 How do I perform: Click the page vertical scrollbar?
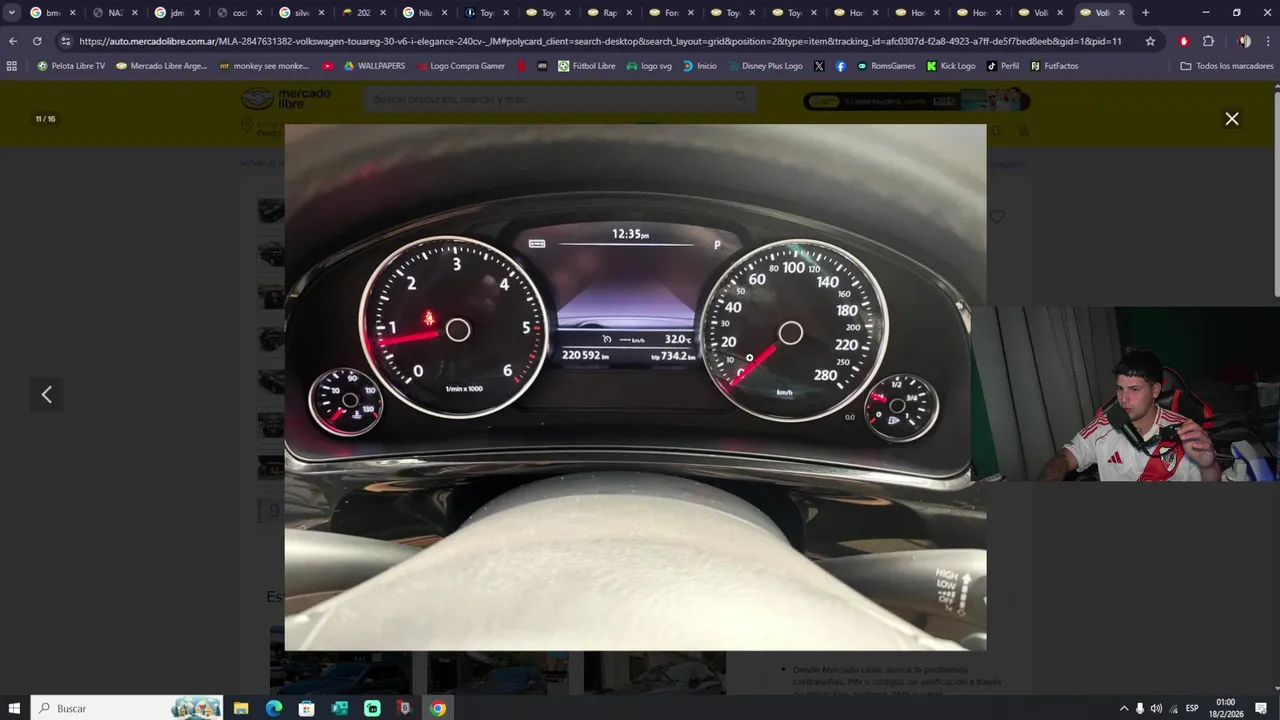coord(1276,195)
